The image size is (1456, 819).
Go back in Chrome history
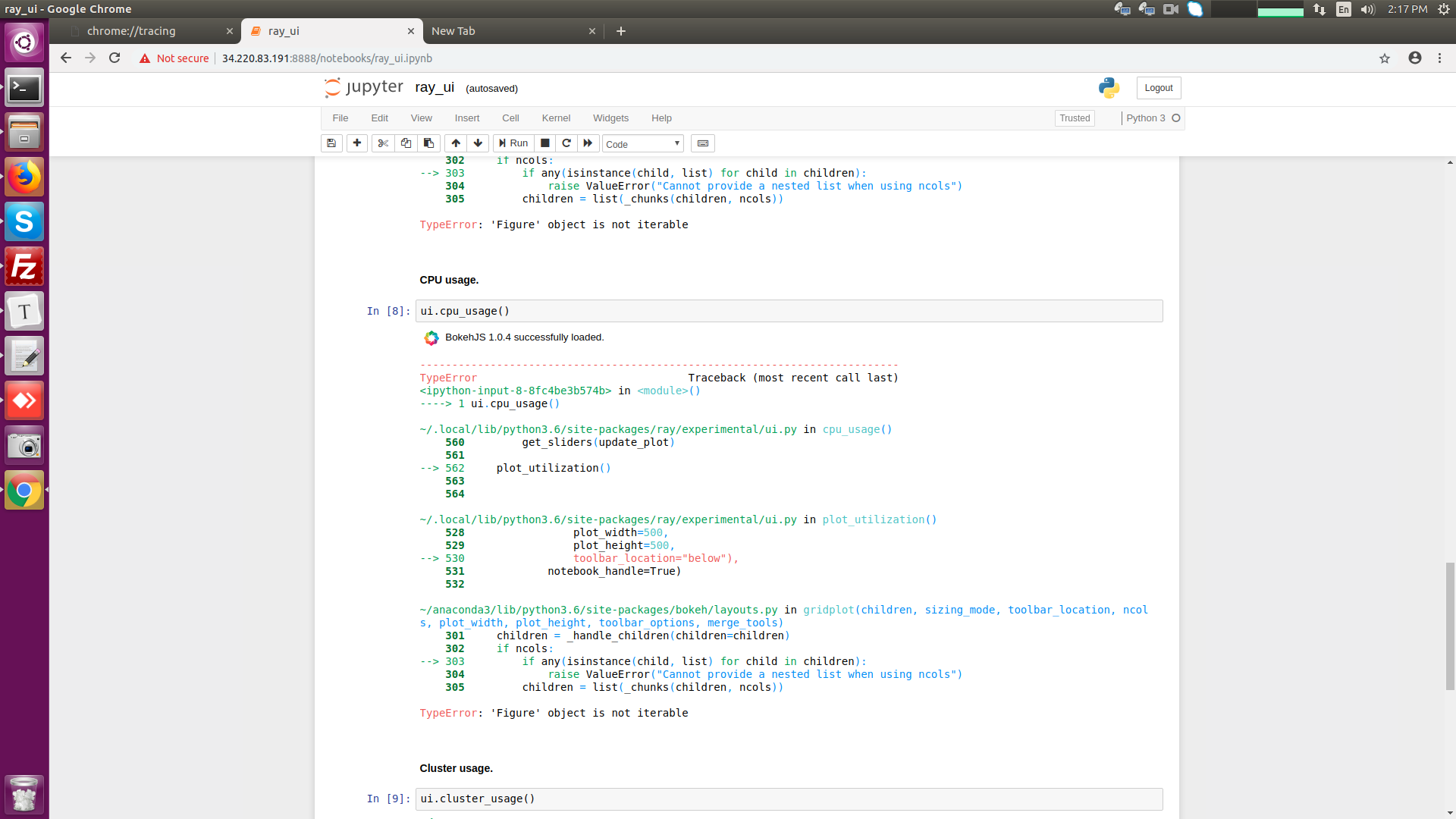pos(66,58)
